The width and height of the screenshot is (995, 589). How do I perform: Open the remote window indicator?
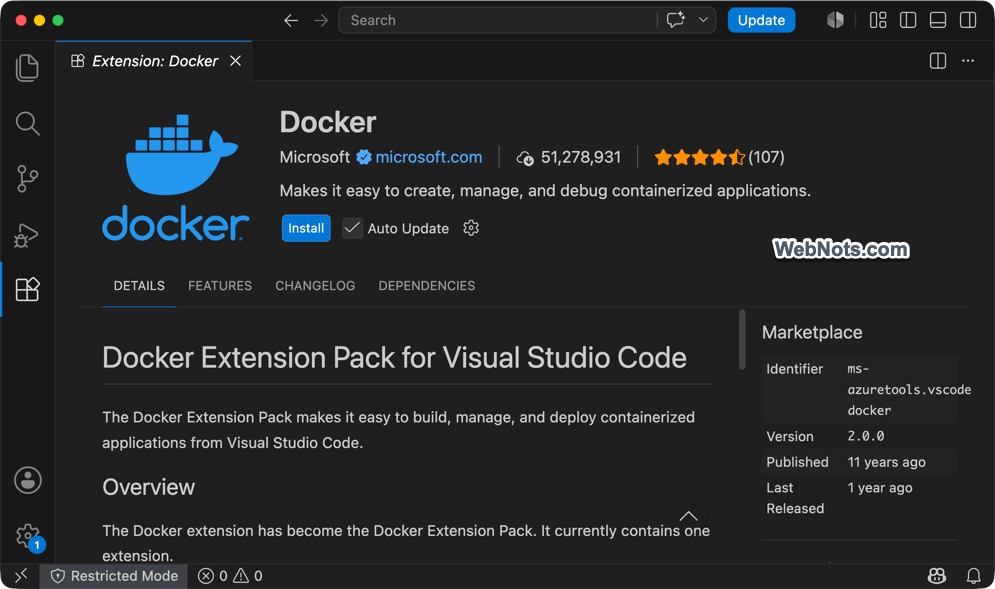click(x=21, y=576)
